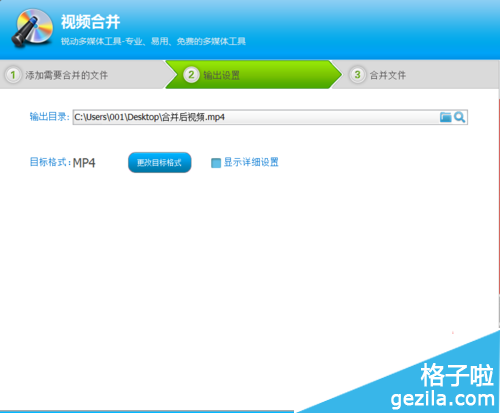Click the 更改目标格式 button
Screen dimensions: 500x413
pyautogui.click(x=160, y=162)
